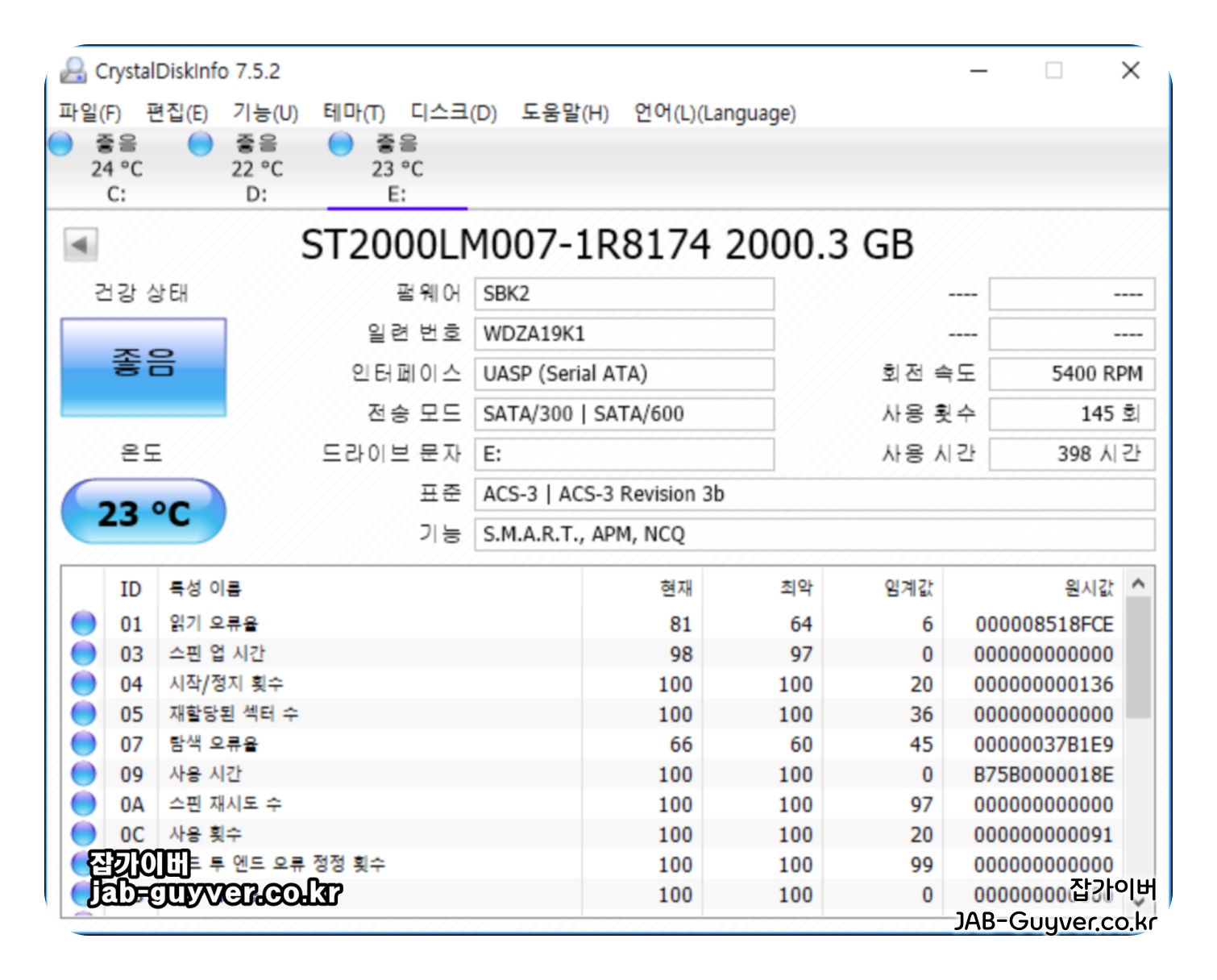Click the status orb for attribute 0C
1217x980 pixels.
point(84,833)
